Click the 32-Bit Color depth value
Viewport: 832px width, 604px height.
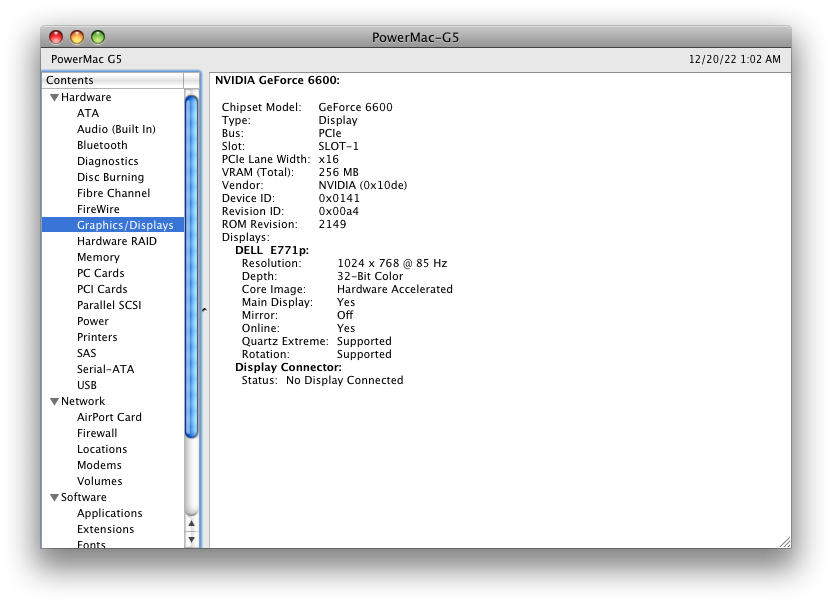(370, 276)
